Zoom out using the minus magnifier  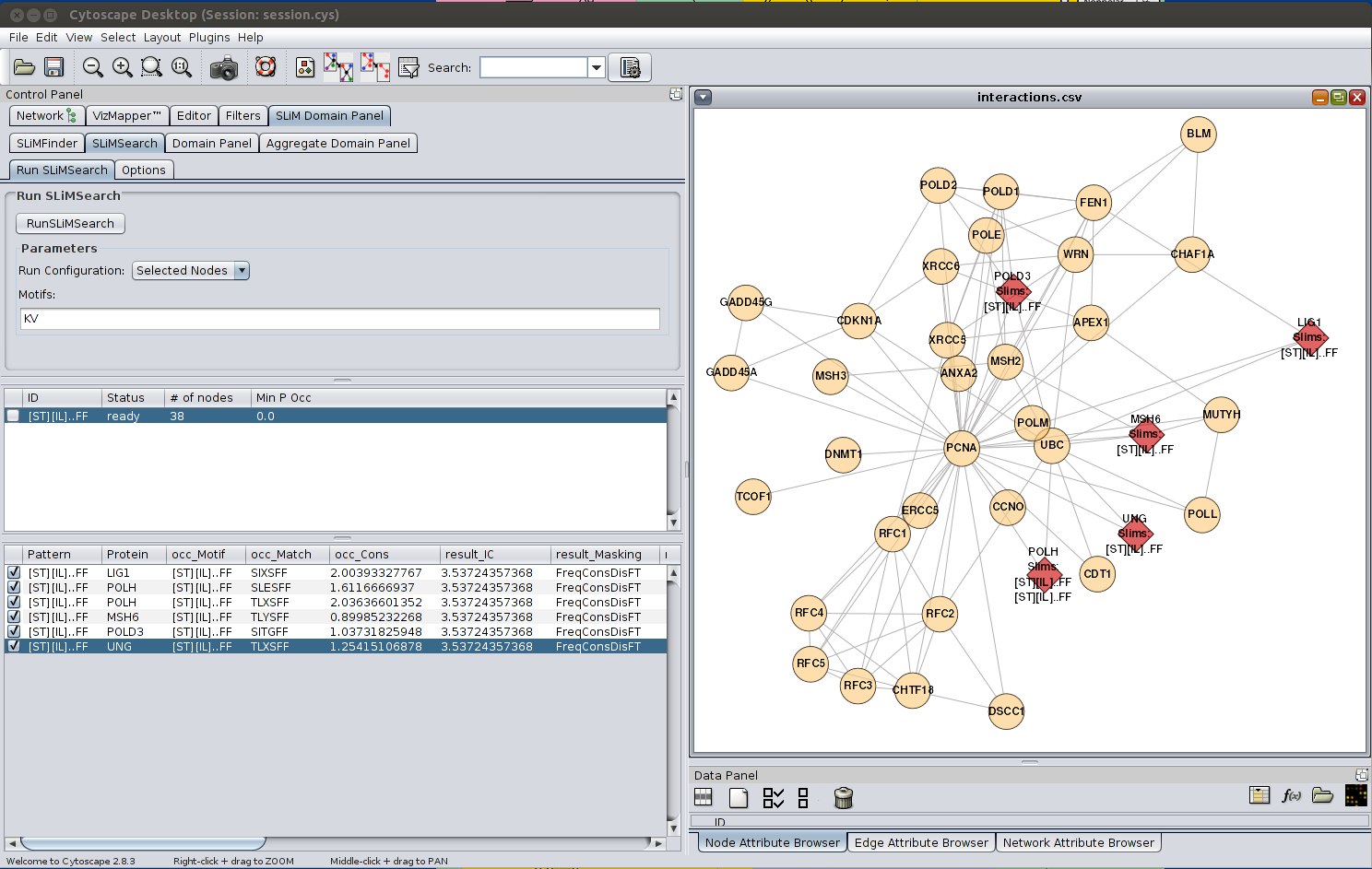pyautogui.click(x=92, y=67)
